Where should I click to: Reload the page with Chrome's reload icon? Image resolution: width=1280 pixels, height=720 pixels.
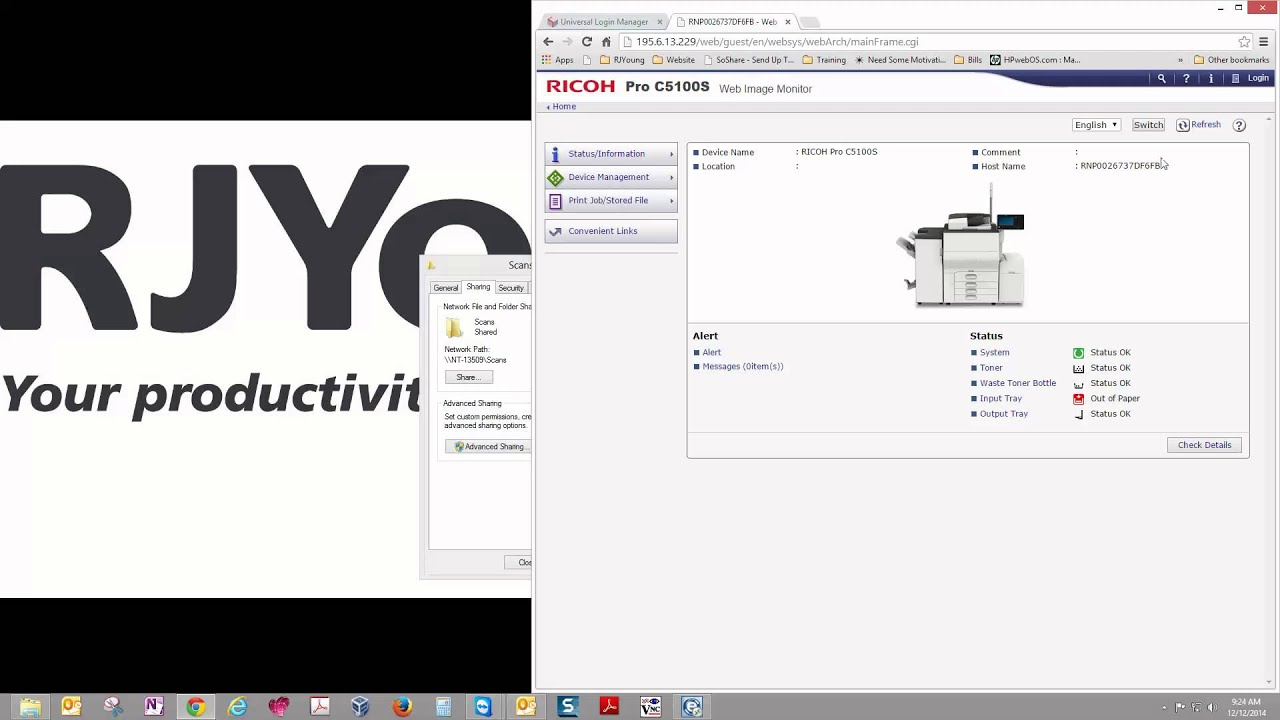pyautogui.click(x=587, y=42)
